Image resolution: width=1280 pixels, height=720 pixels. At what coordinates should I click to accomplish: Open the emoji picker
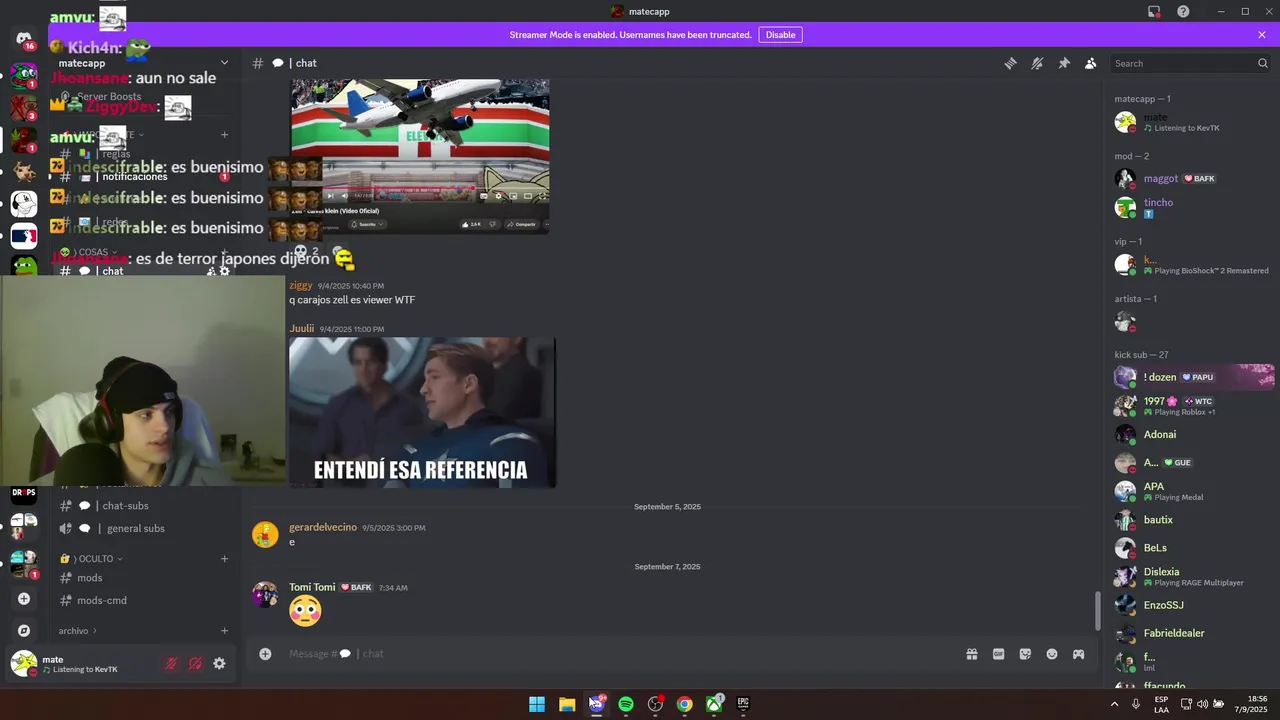tap(1052, 654)
